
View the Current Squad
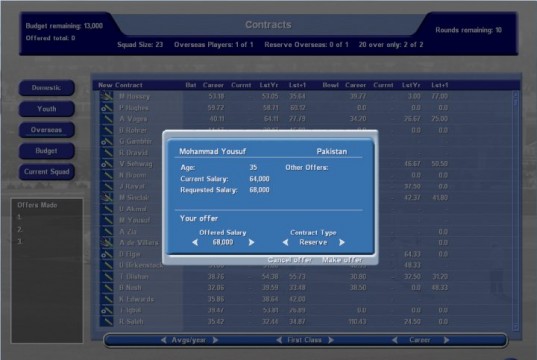[47, 172]
